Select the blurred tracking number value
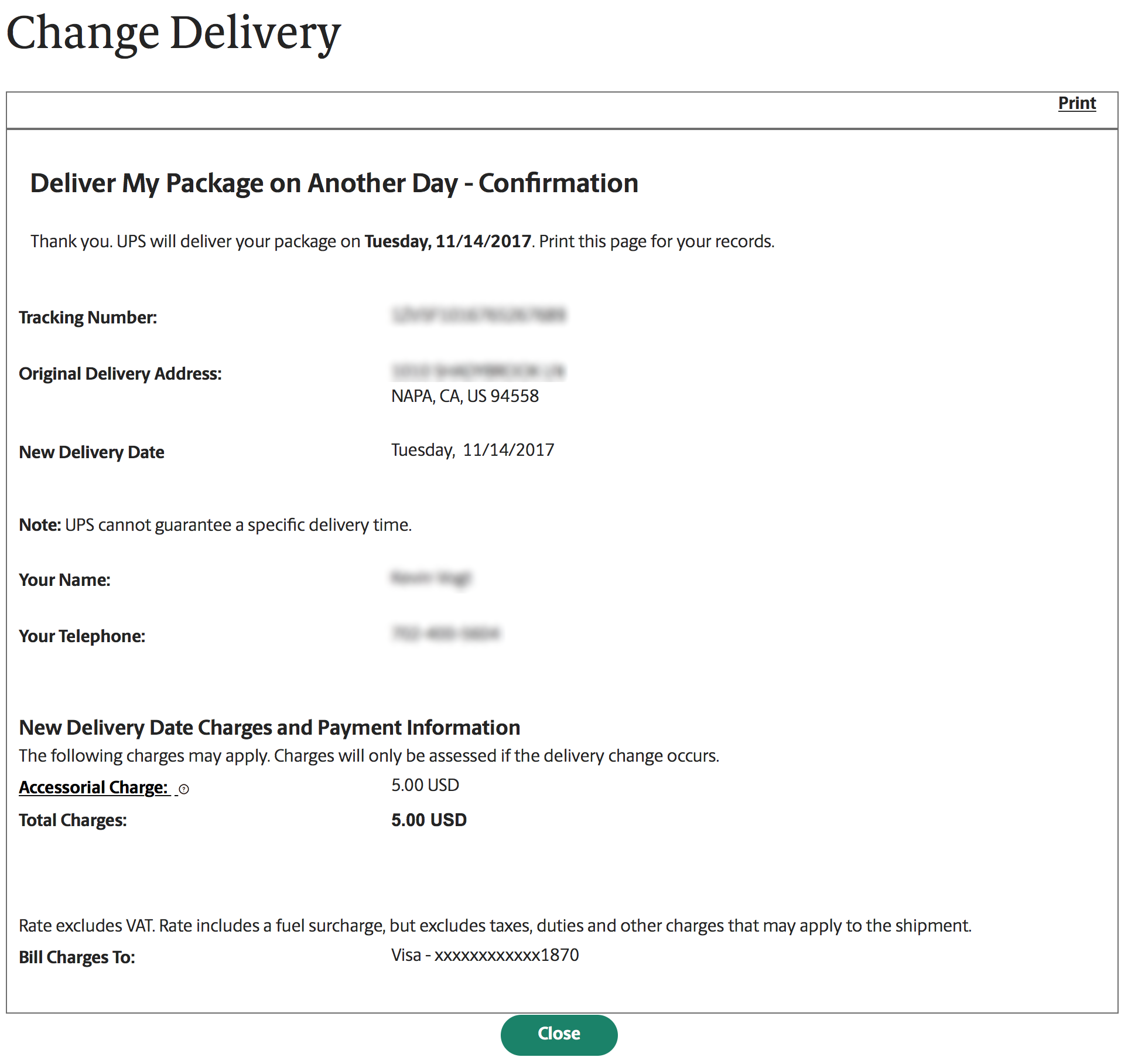 [x=478, y=315]
